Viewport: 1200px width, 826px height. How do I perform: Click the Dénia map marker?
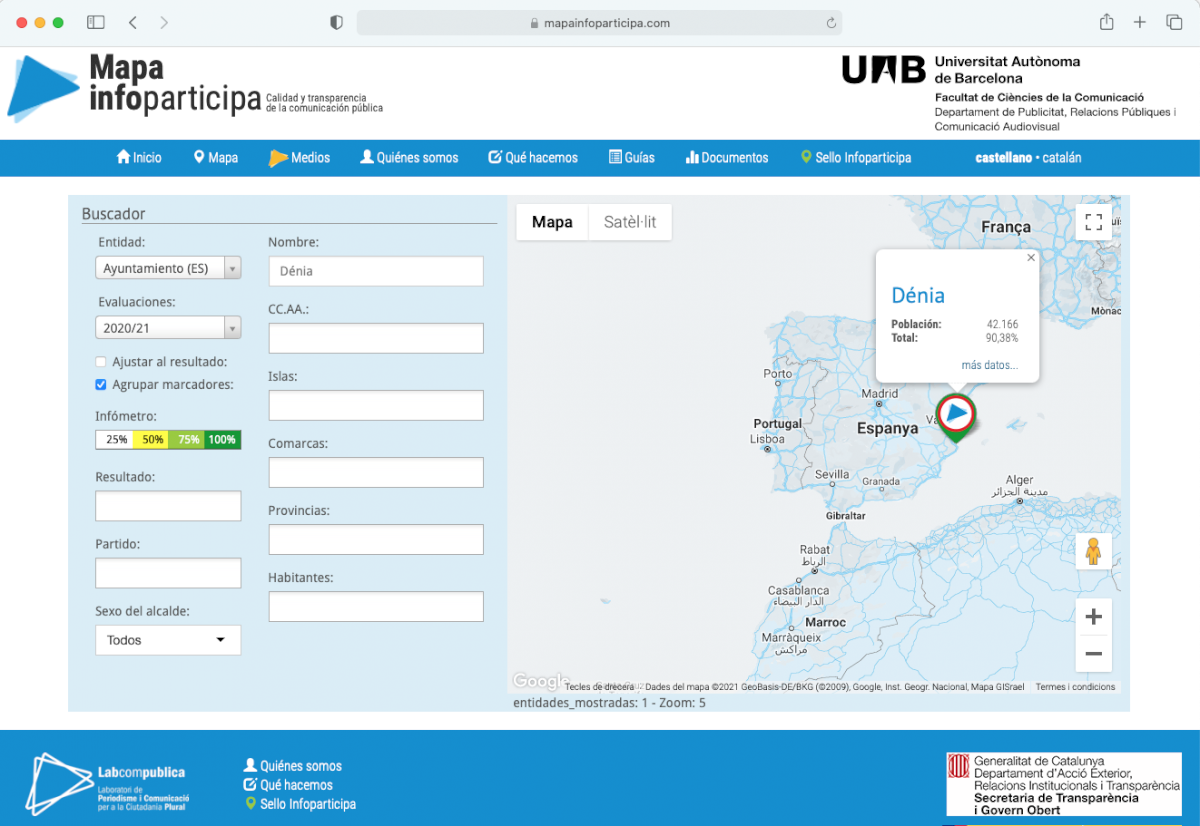pos(957,414)
